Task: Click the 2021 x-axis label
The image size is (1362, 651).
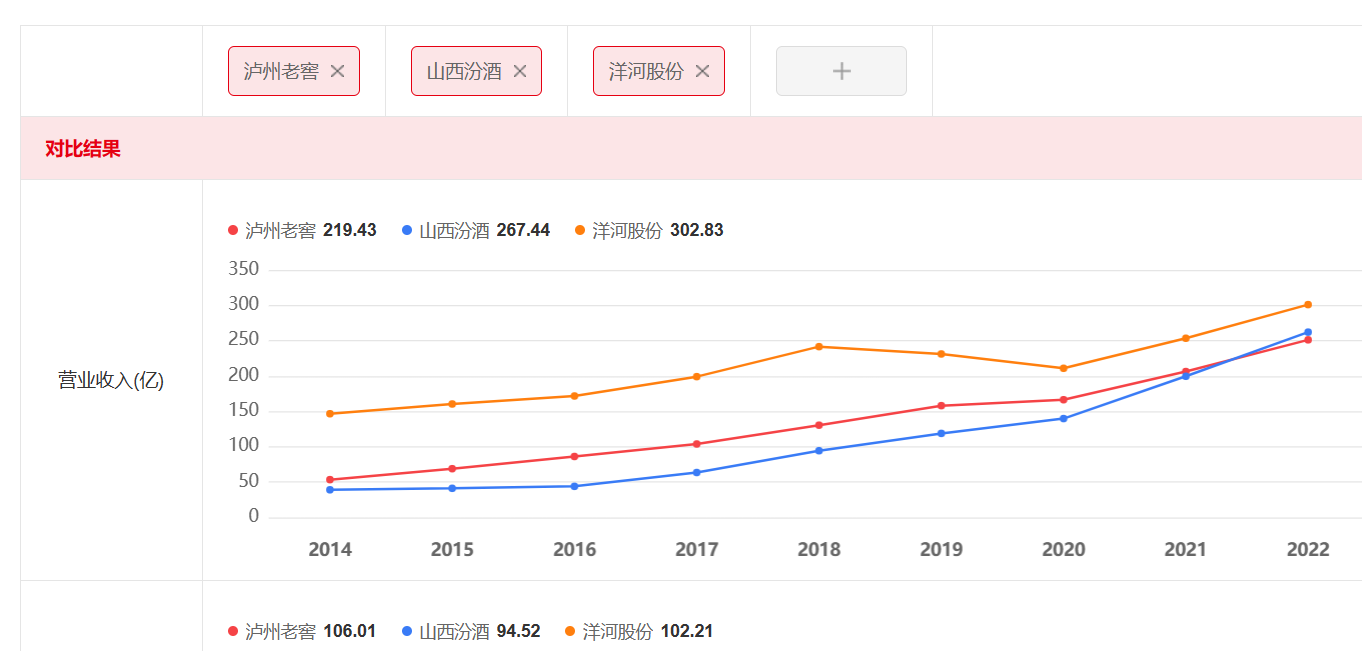Action: 1186,549
